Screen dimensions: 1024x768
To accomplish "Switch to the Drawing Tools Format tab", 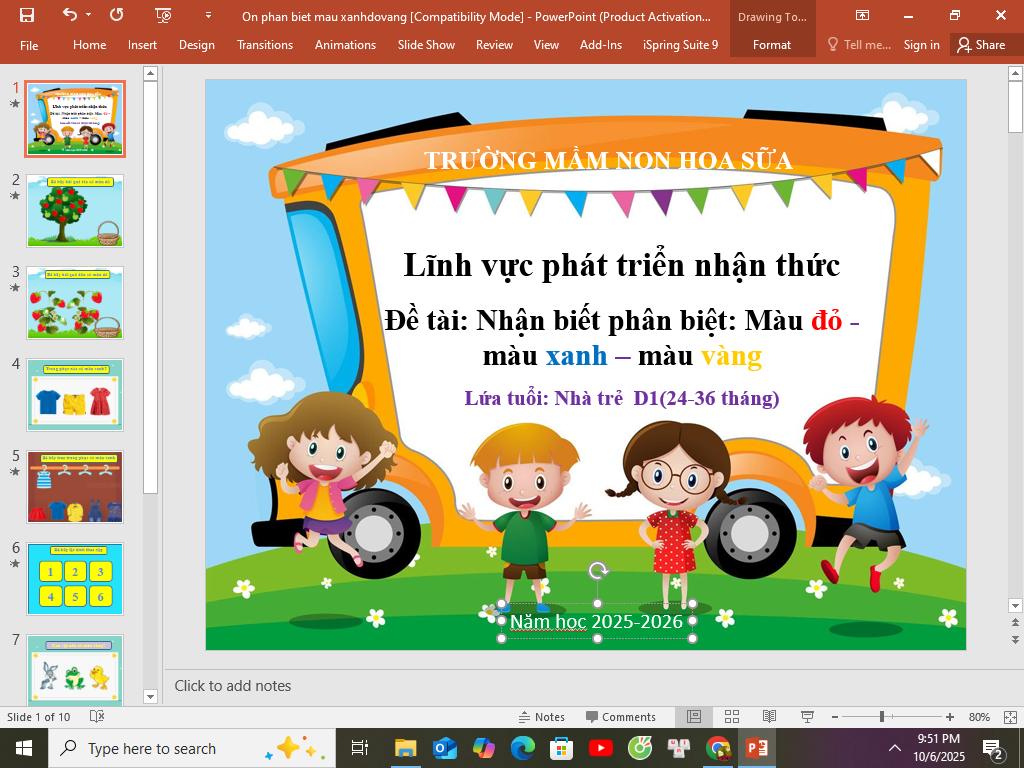I will coord(771,45).
